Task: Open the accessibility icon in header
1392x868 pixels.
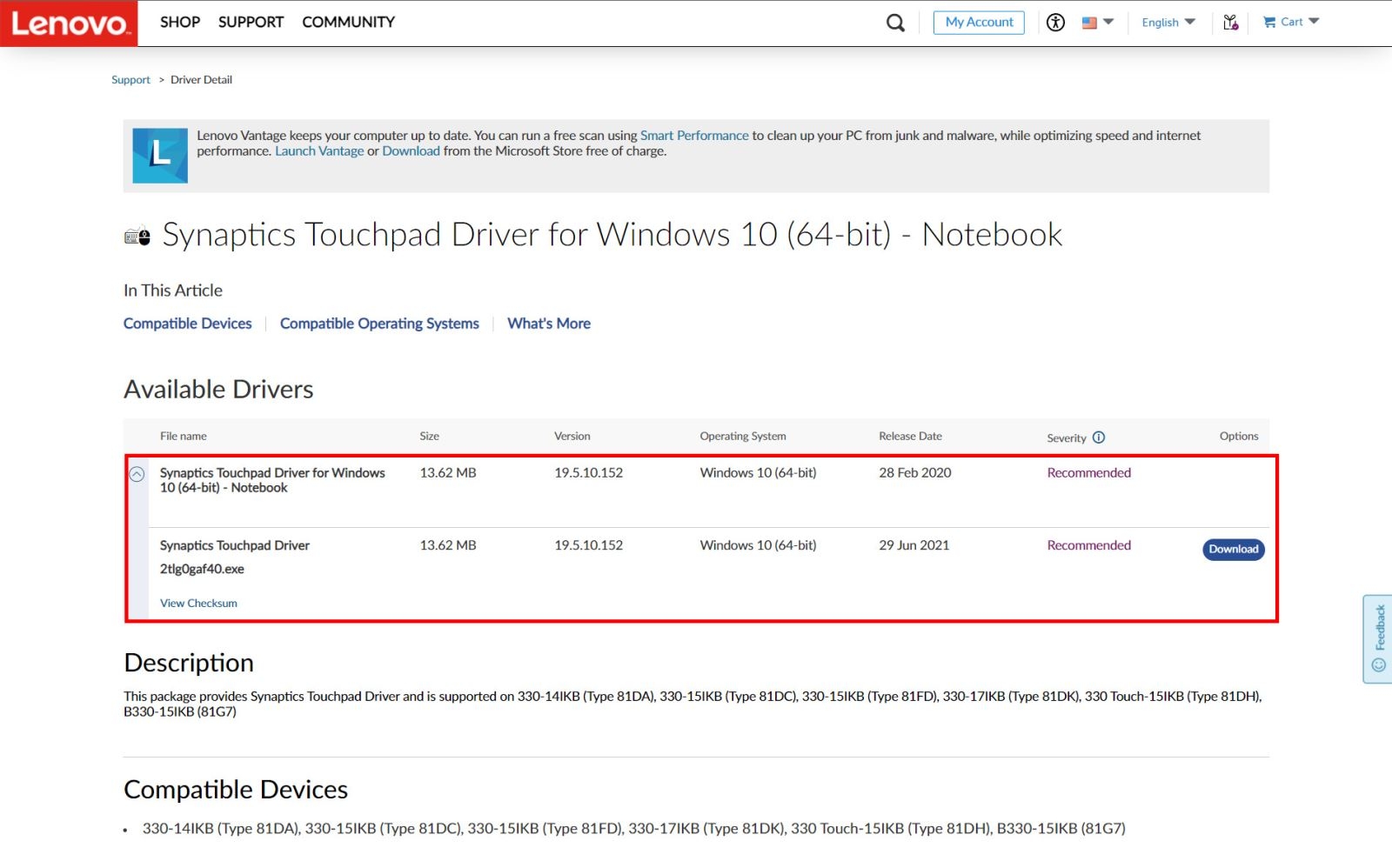Action: coord(1055,23)
